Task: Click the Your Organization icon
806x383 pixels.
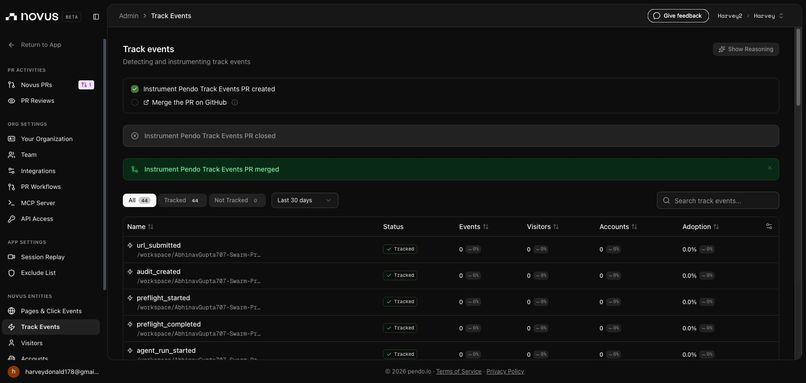Action: (11, 139)
